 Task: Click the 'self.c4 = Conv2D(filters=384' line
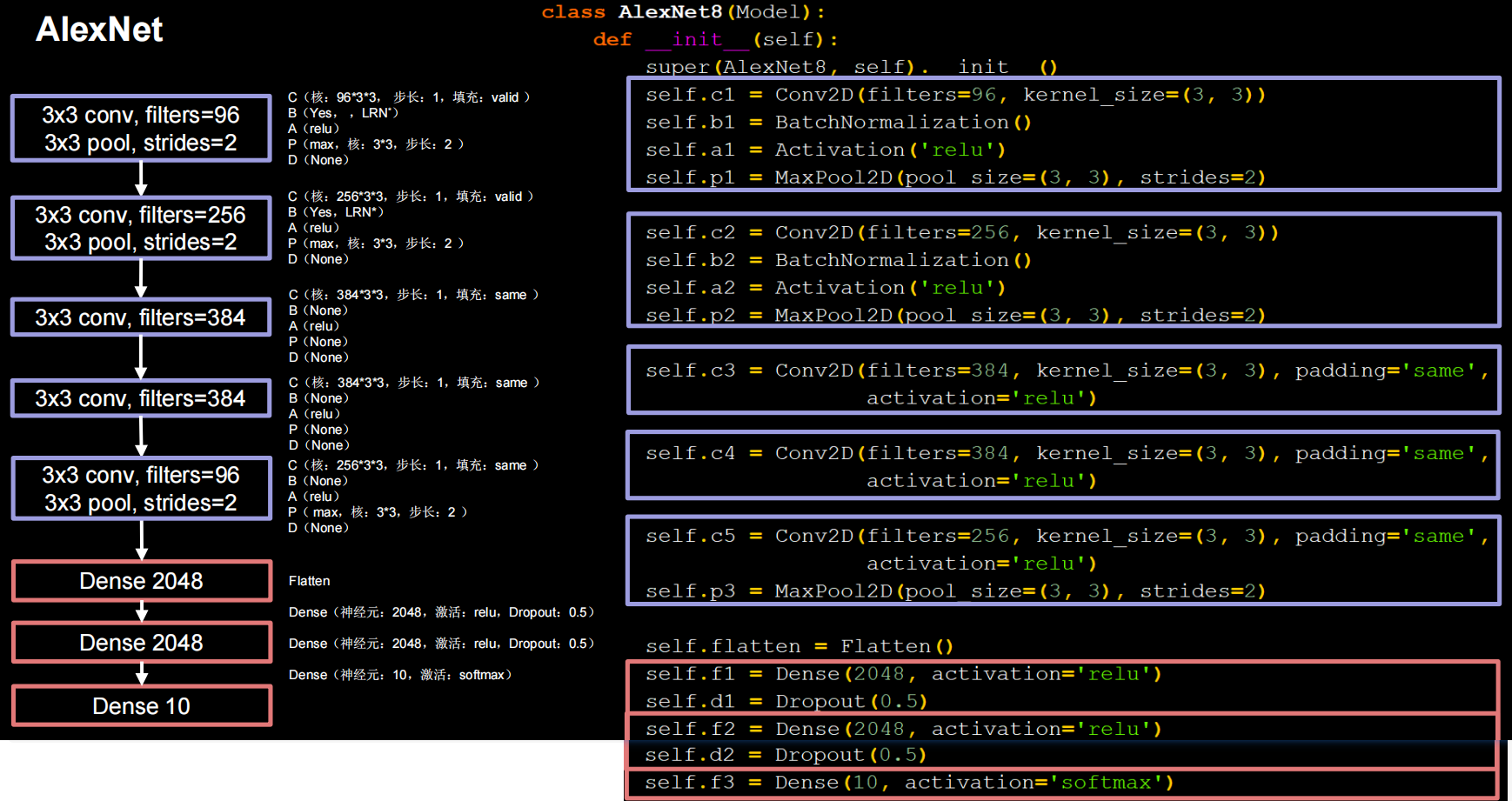pyautogui.click(x=1067, y=453)
